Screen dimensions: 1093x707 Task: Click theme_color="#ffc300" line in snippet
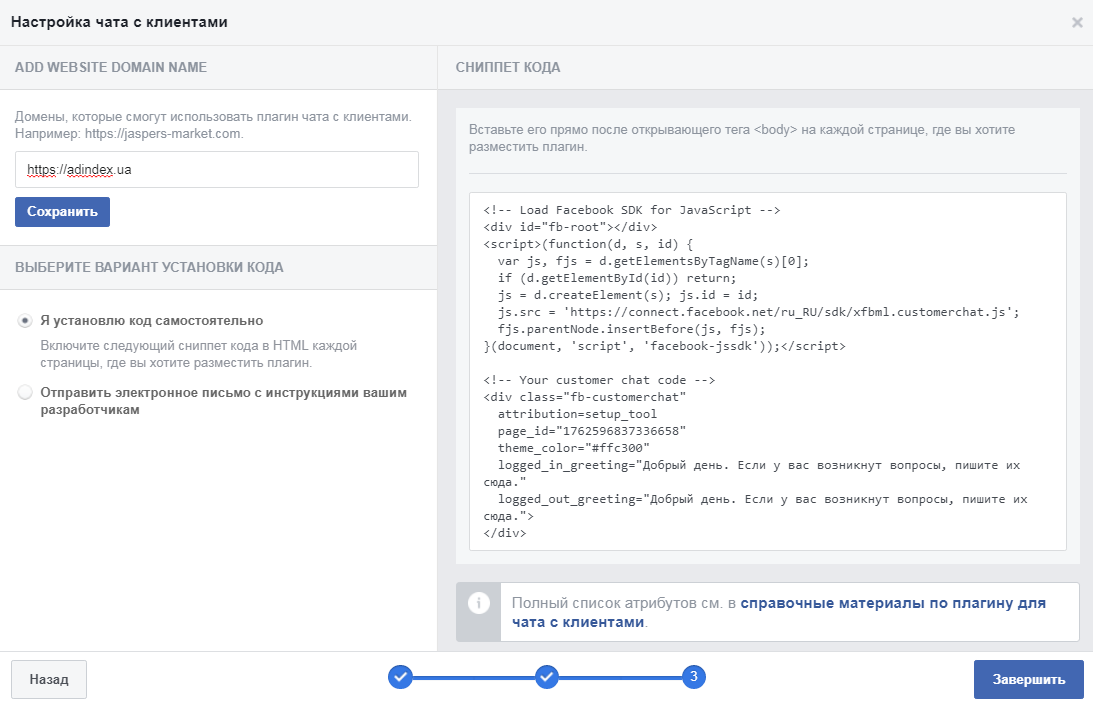pyautogui.click(x=573, y=448)
